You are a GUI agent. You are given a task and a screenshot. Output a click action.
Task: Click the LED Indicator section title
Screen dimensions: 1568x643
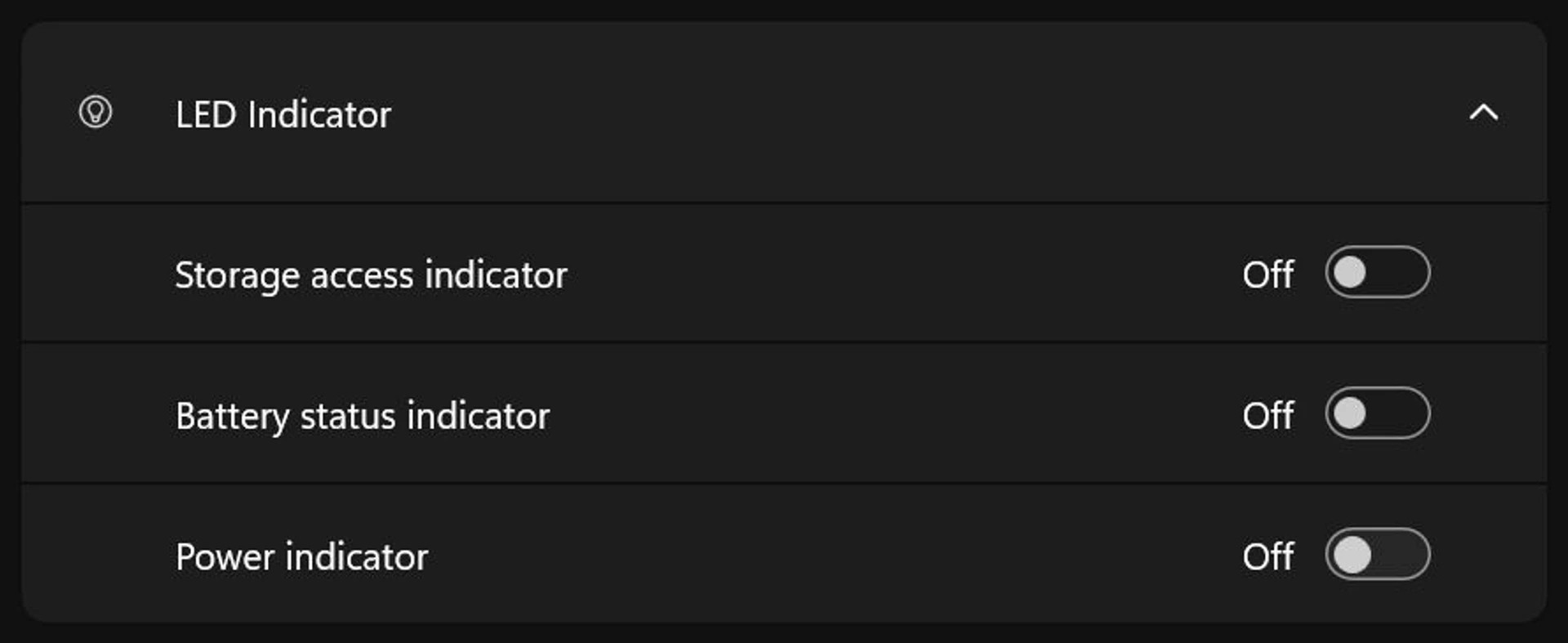(283, 114)
